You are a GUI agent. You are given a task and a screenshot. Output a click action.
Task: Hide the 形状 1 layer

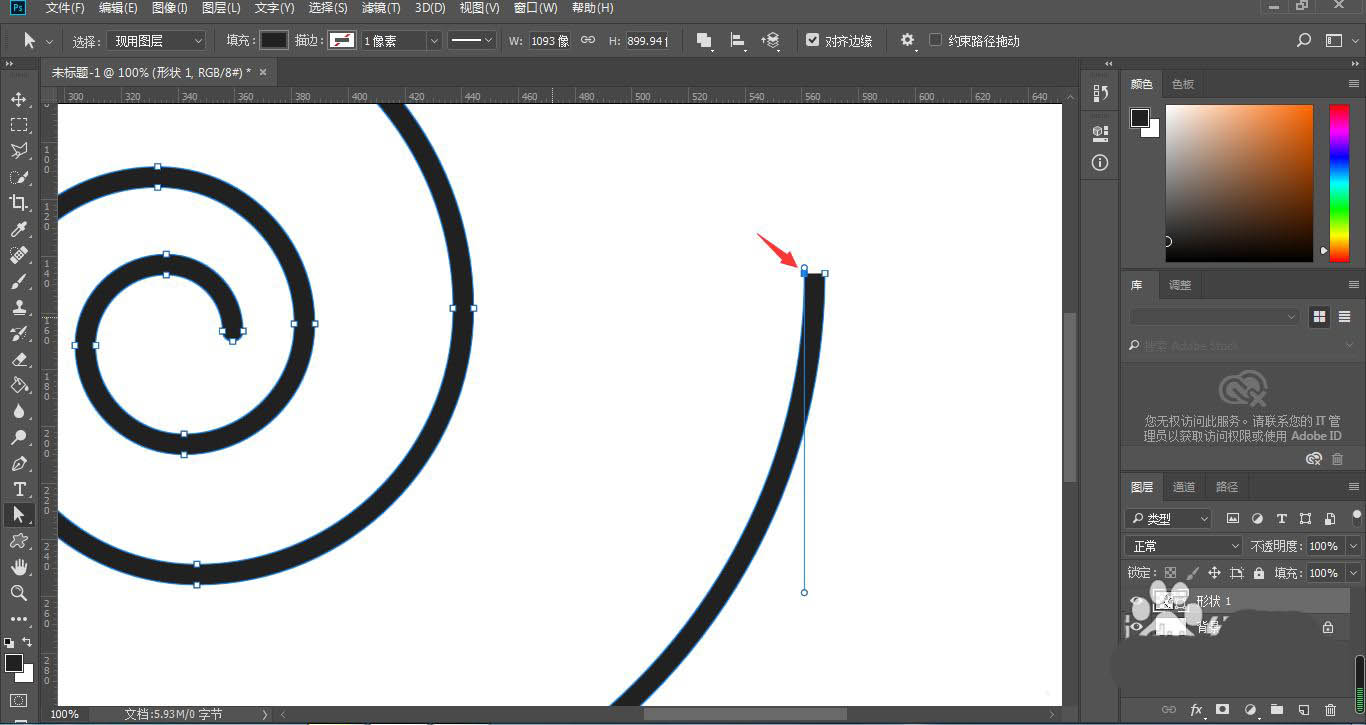[1135, 601]
